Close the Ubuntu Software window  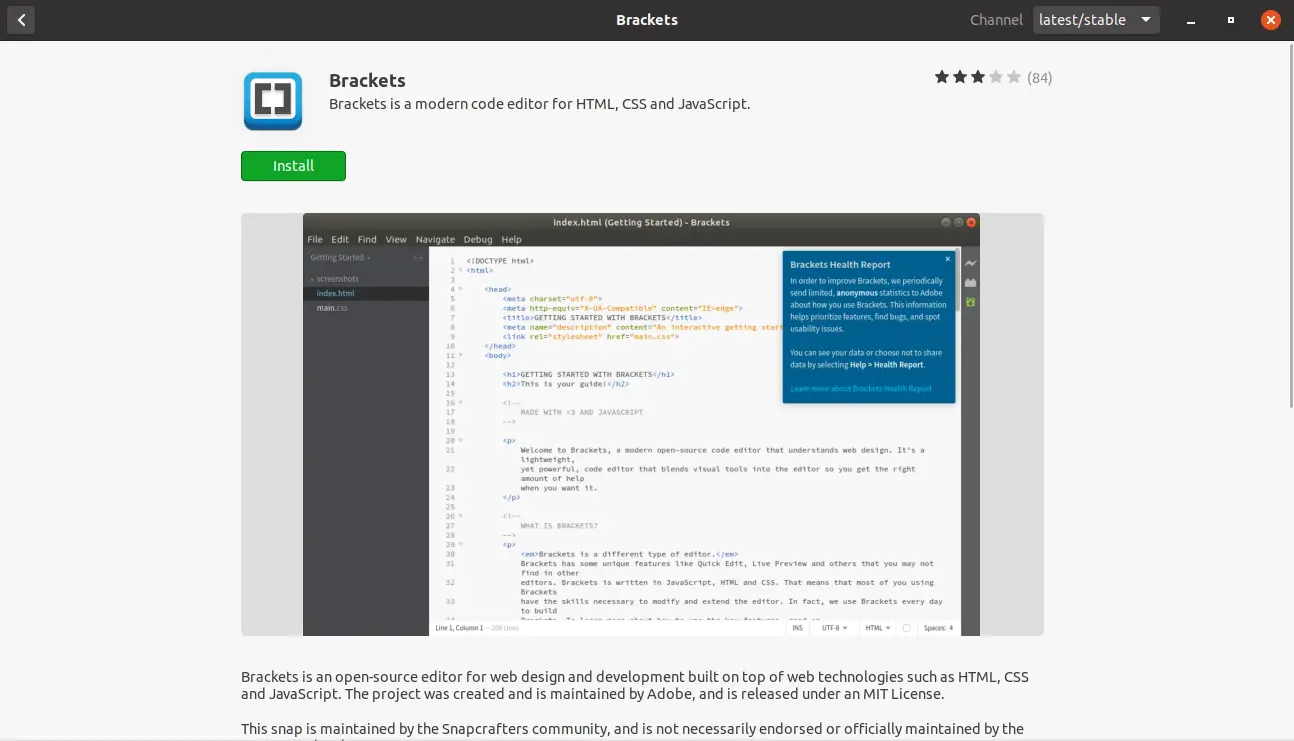(1270, 20)
